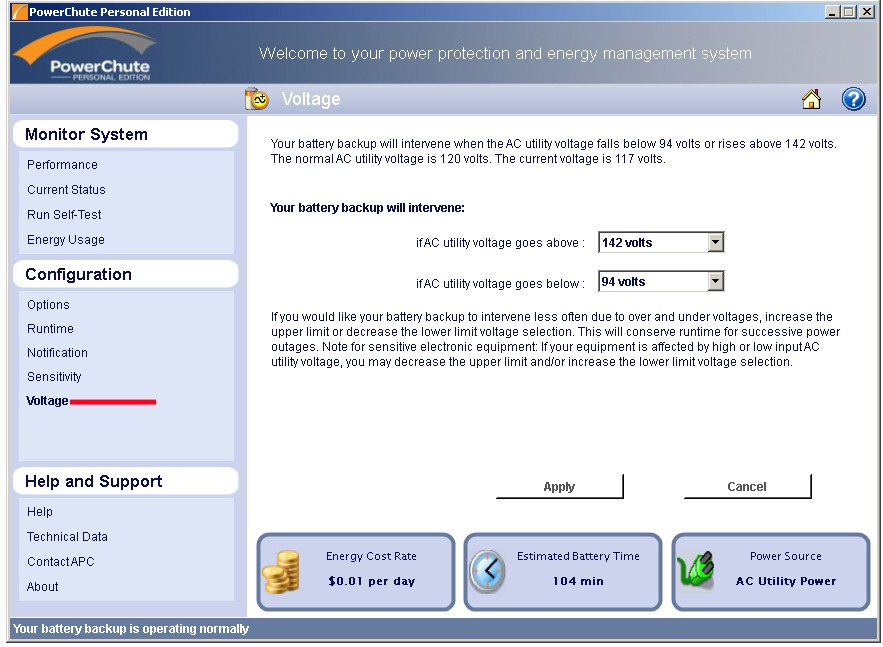This screenshot has width=883, height=647.
Task: Click the "if AC utility voltage goes below" label
Action: [500, 284]
